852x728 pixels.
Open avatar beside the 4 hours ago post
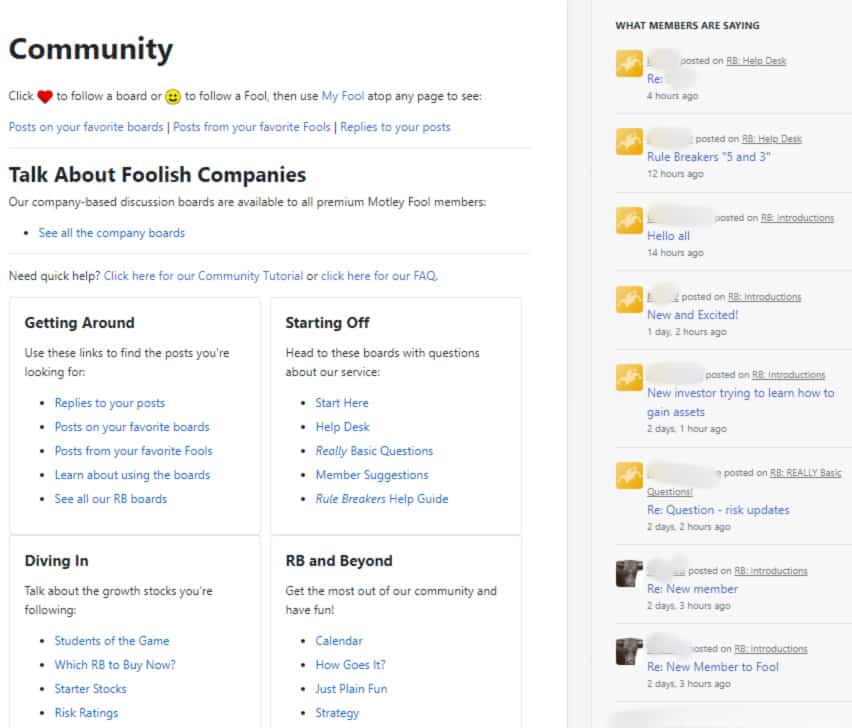click(629, 64)
